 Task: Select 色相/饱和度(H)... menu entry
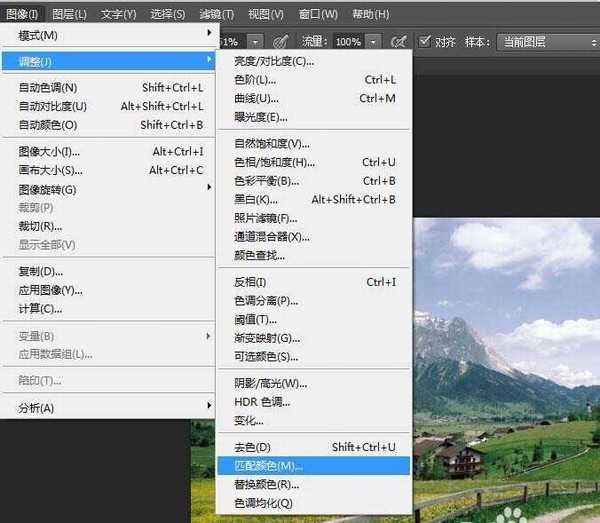[x=272, y=162]
